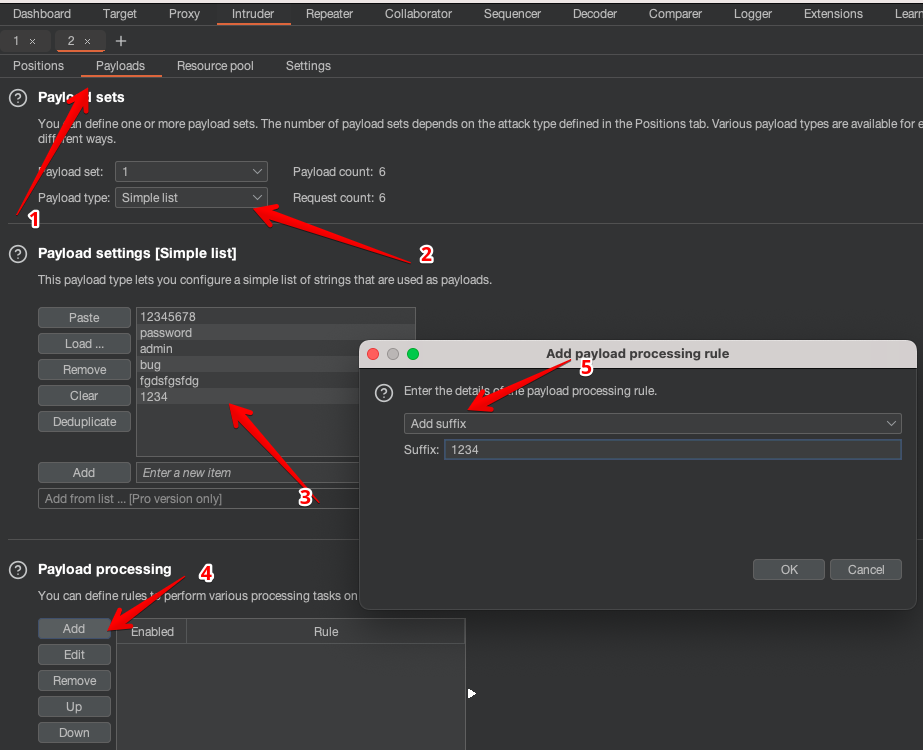Open the Collaborator tab
The height and width of the screenshot is (750, 923).
coord(419,14)
